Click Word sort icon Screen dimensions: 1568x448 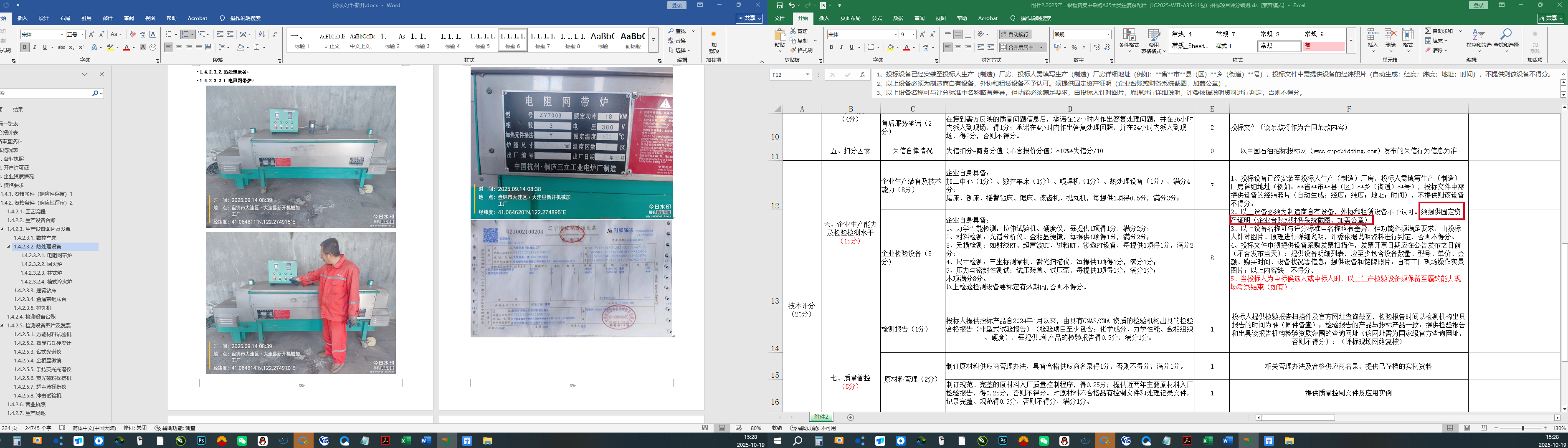click(262, 34)
